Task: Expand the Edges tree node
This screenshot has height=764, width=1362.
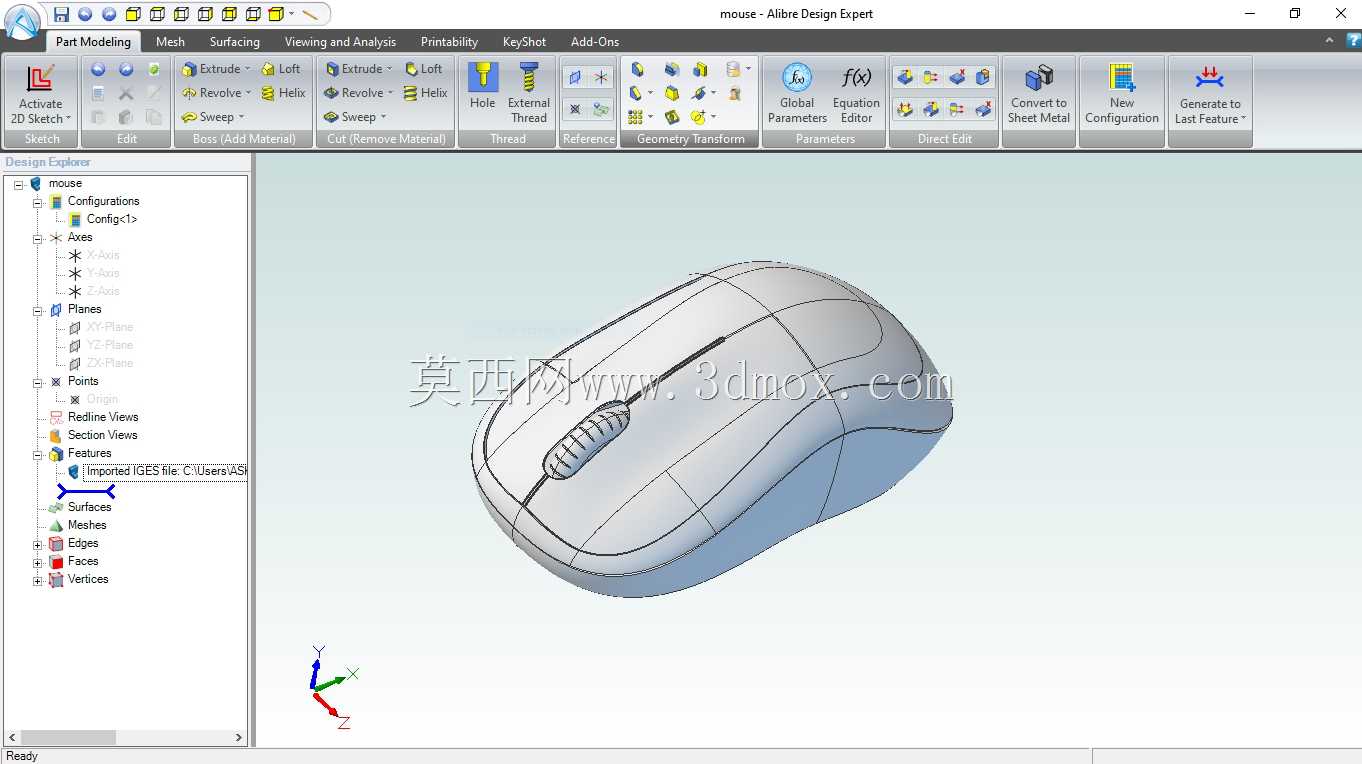Action: point(38,544)
